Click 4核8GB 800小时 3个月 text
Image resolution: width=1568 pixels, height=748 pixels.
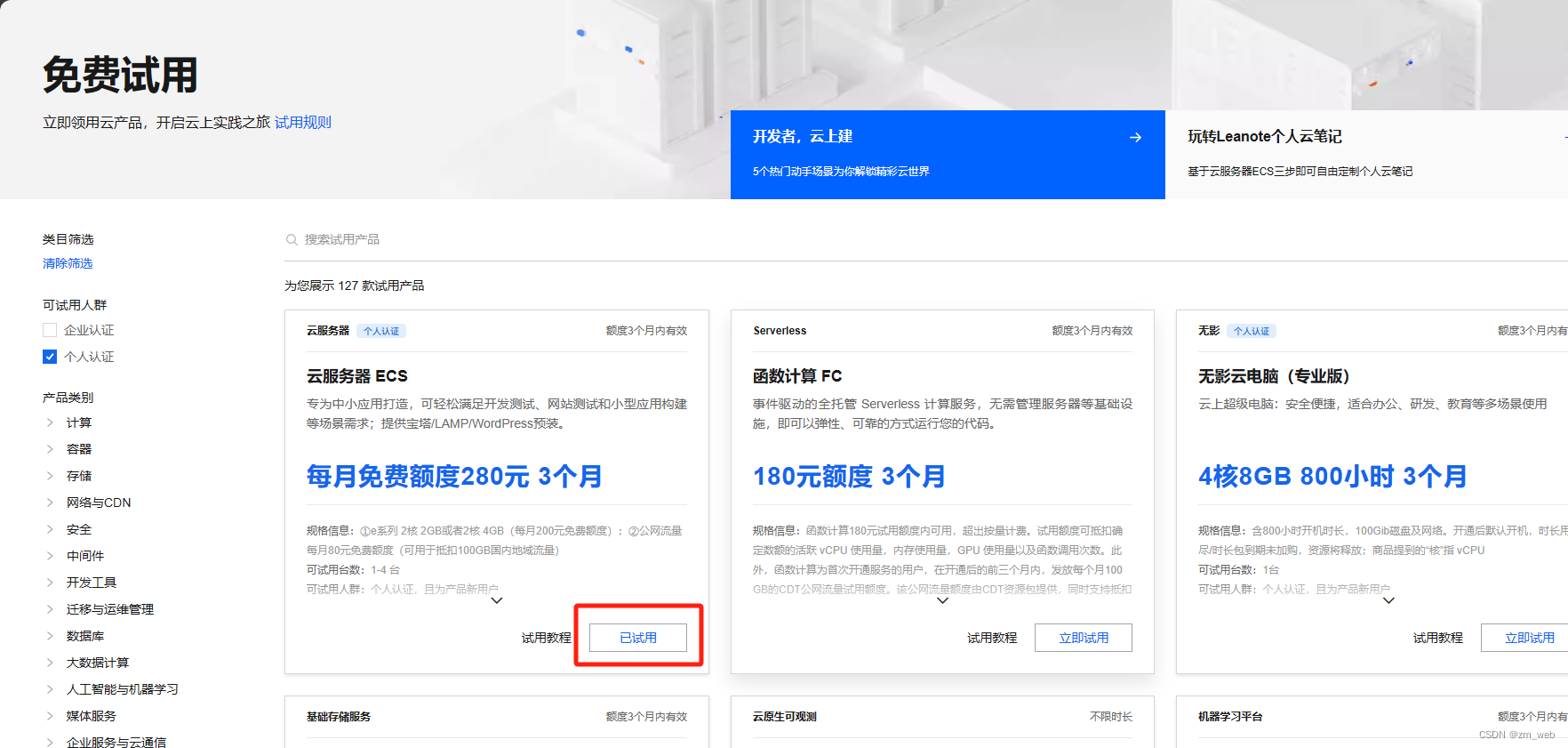point(1332,477)
